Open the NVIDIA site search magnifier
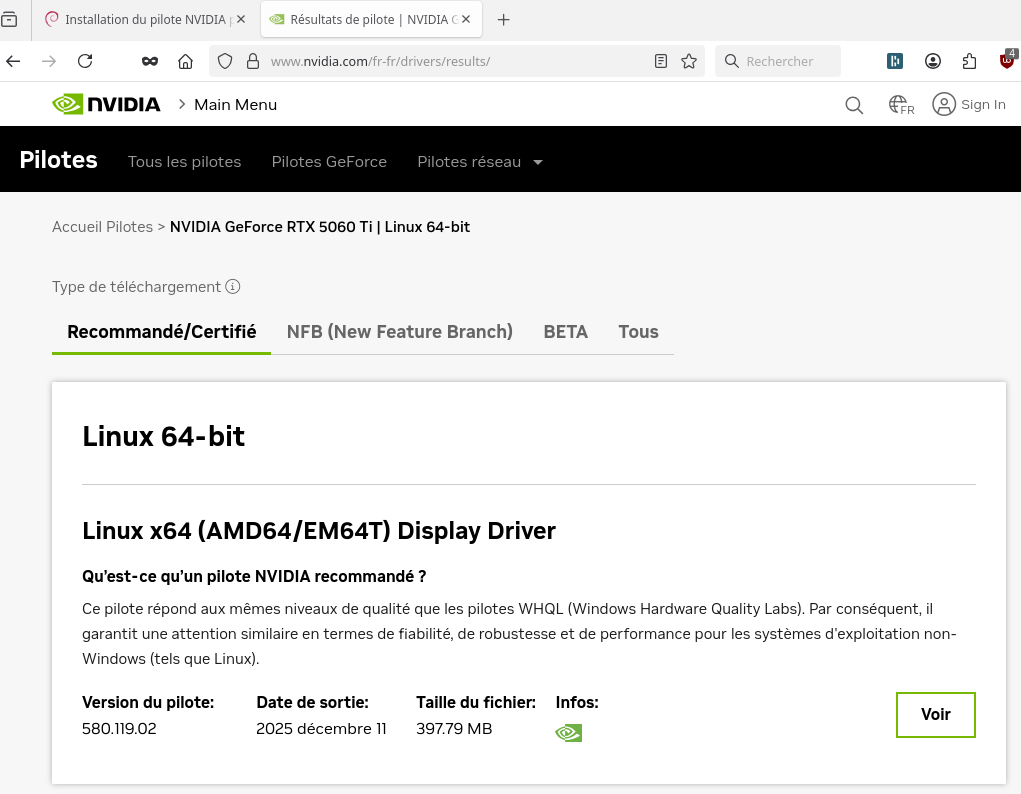 [854, 105]
